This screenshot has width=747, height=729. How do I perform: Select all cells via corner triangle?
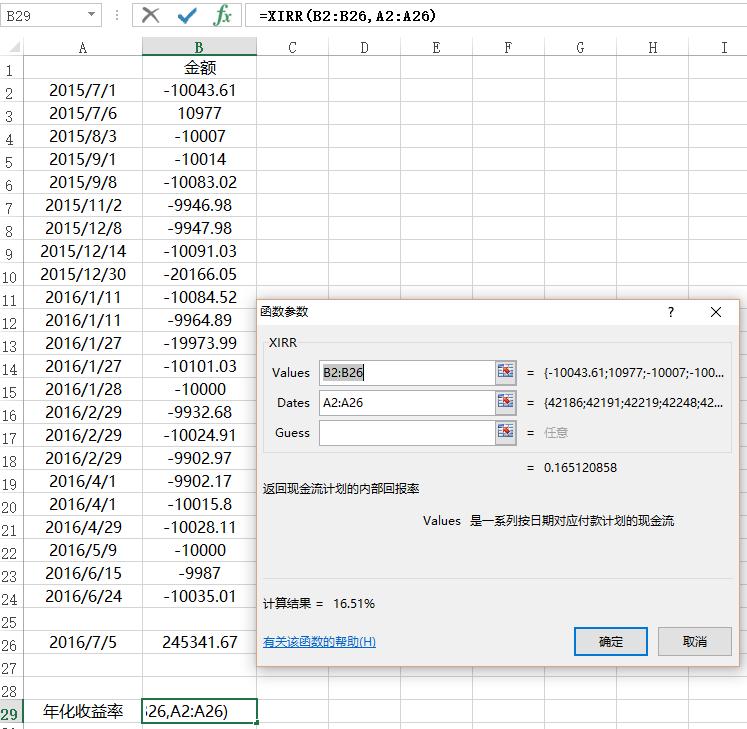click(14, 47)
